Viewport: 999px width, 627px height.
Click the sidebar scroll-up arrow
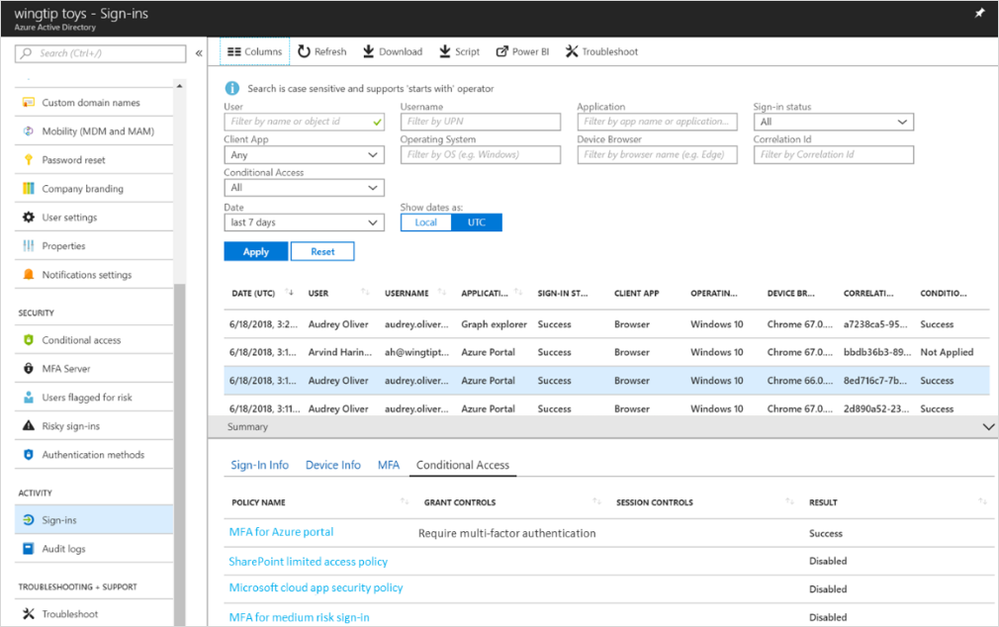[180, 86]
